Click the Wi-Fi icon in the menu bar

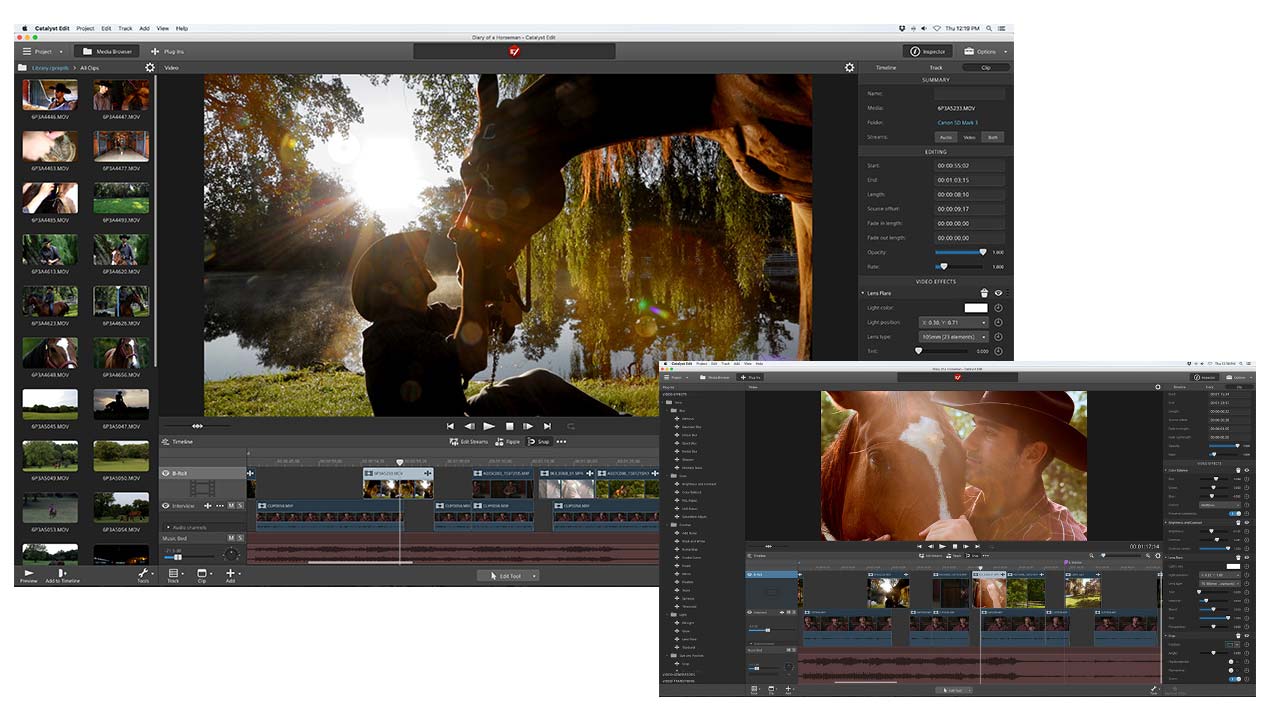coord(936,28)
